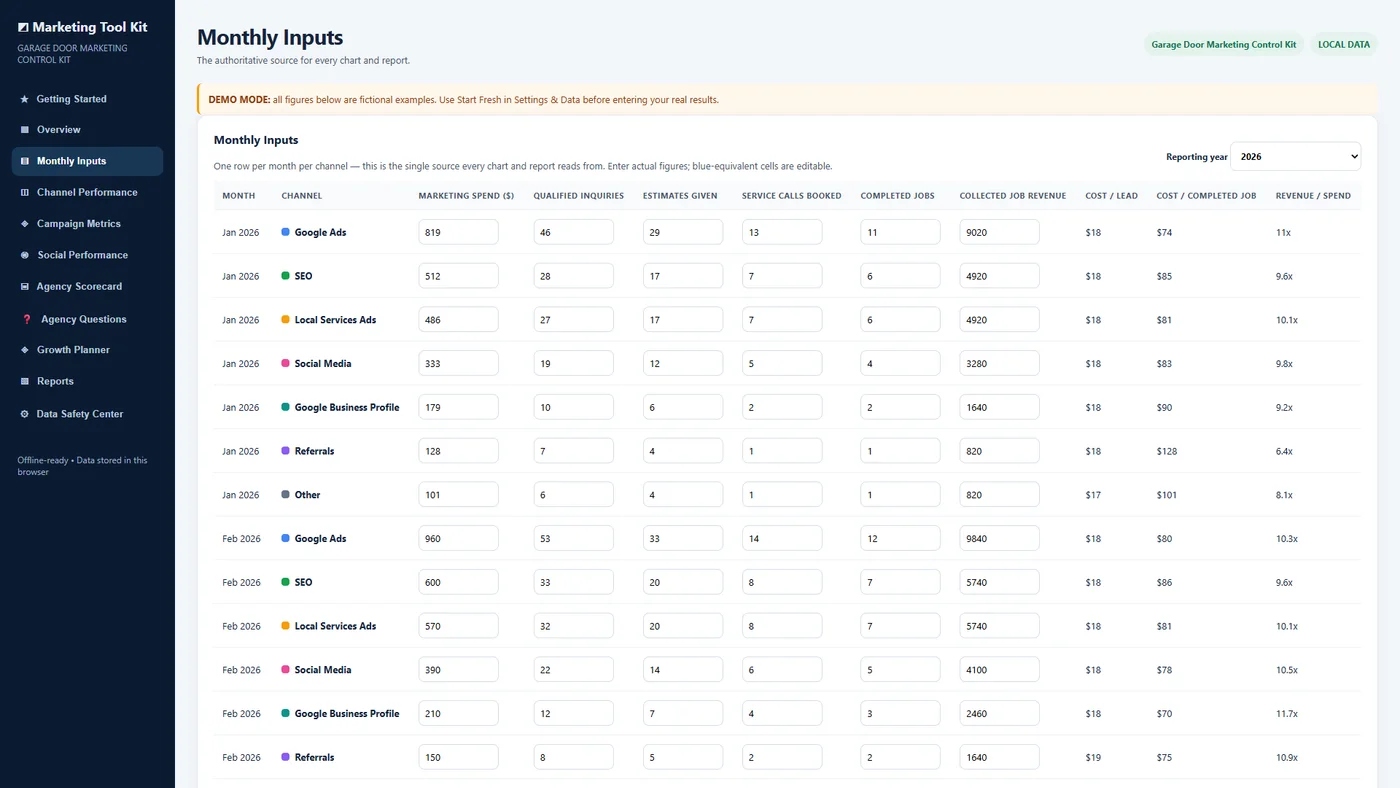Click the Getting Started star icon
This screenshot has width=1400, height=788.
(24, 99)
